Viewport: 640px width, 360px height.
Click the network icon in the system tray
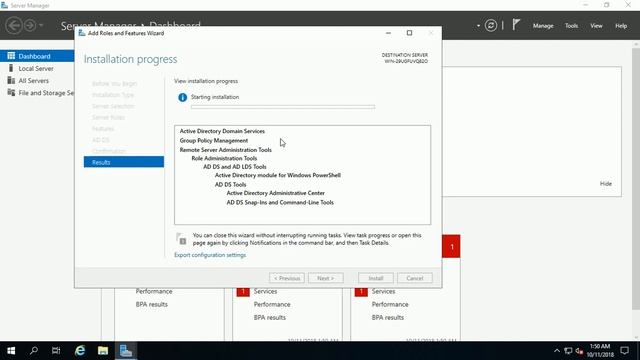tap(568, 351)
